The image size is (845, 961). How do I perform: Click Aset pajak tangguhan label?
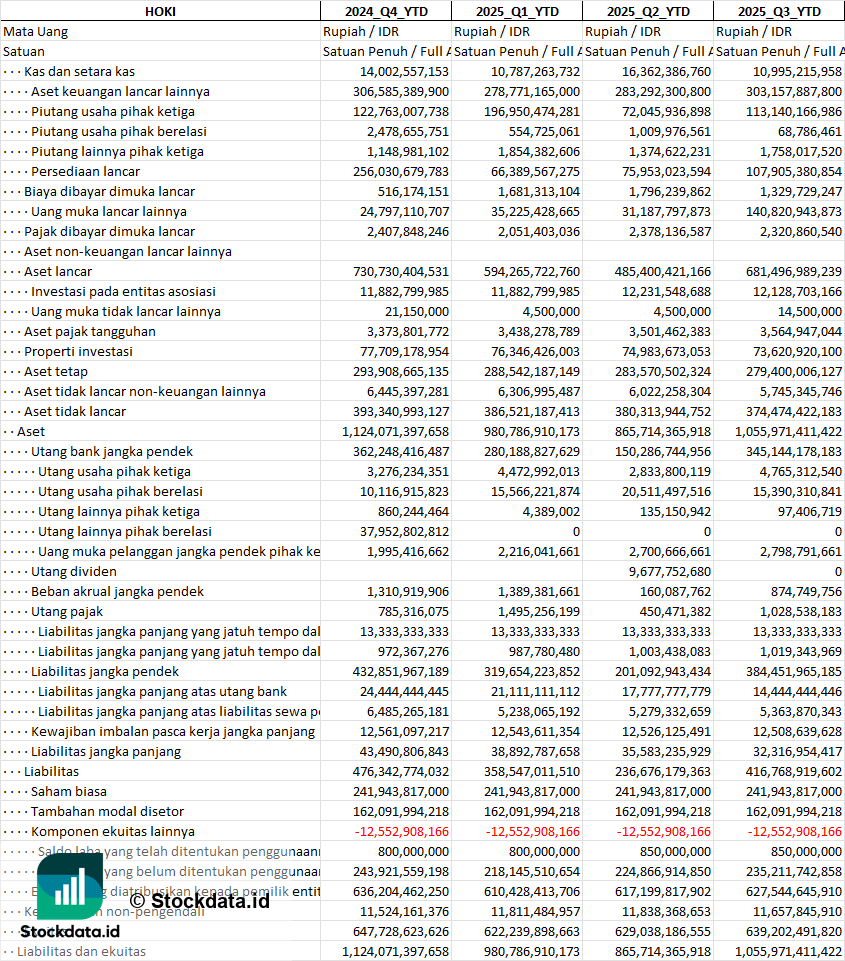point(89,332)
